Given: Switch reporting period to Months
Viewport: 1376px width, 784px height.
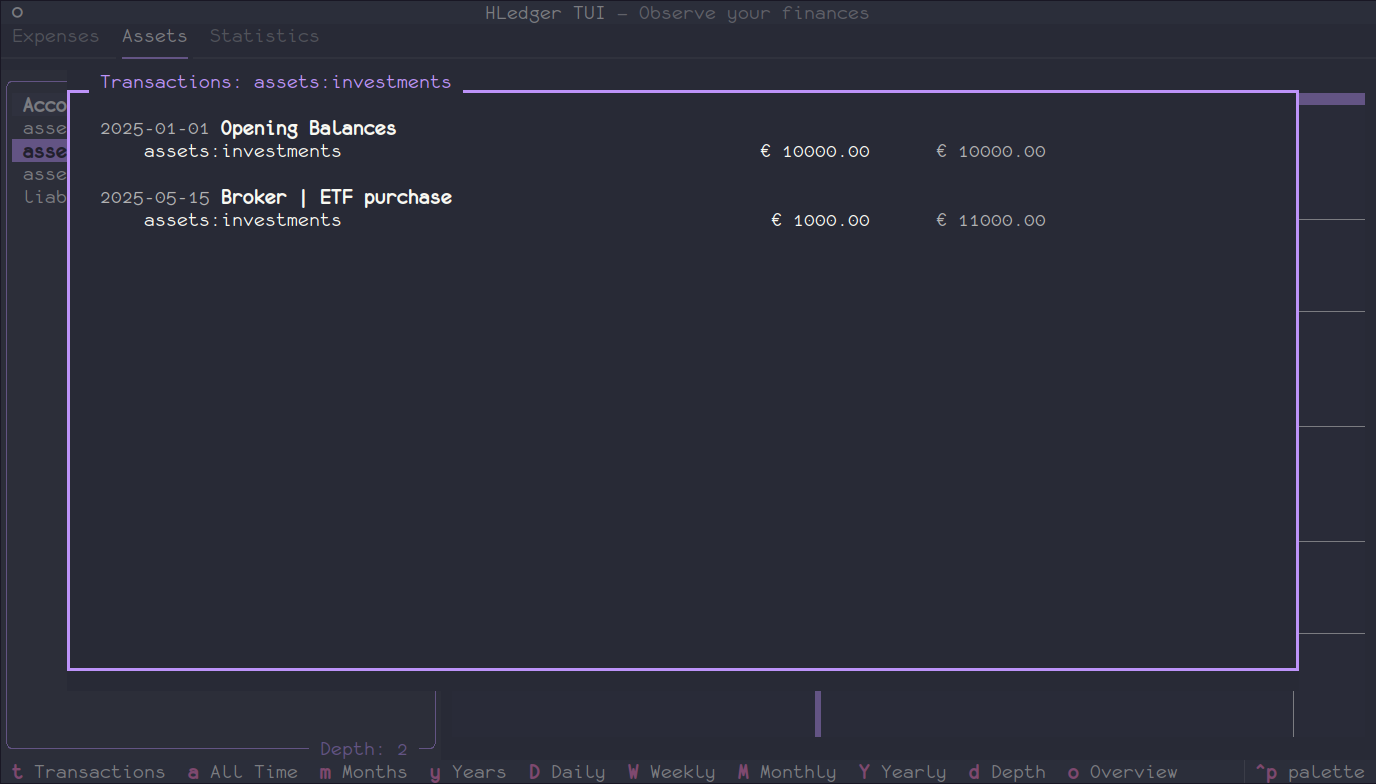Looking at the screenshot, I should pyautogui.click(x=364, y=771).
